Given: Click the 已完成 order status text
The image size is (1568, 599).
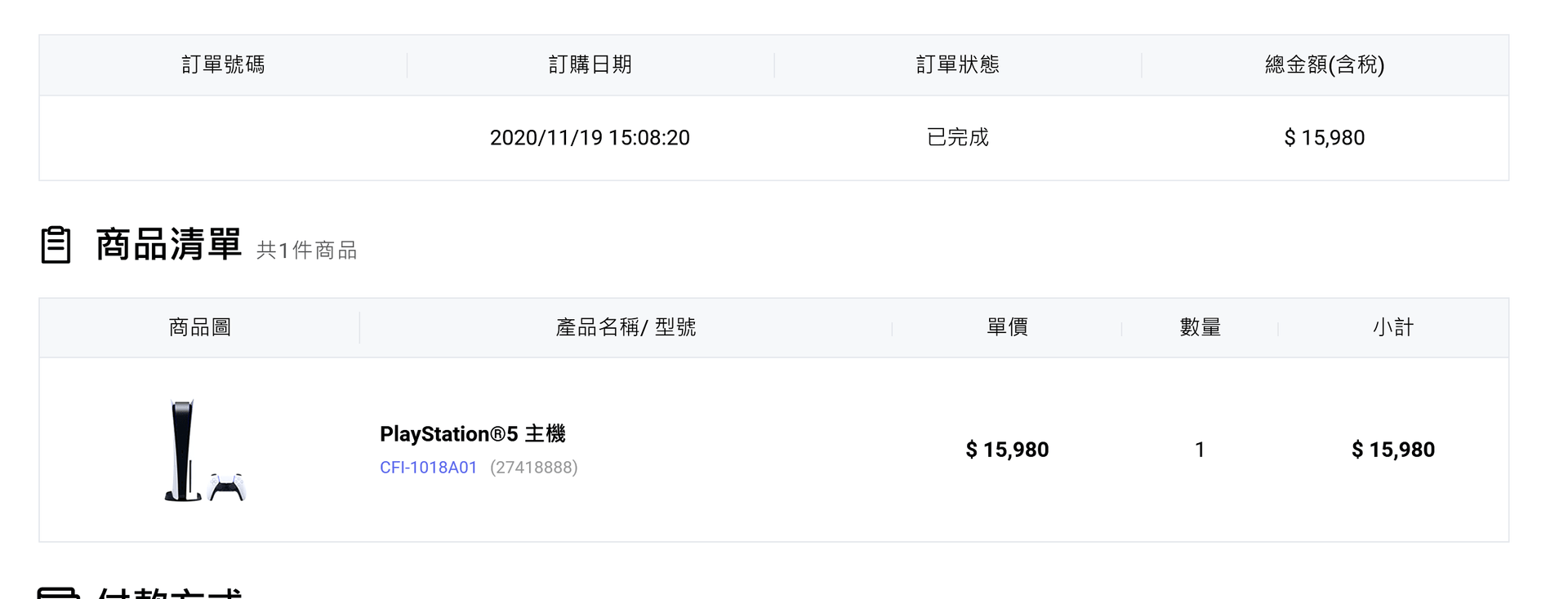Looking at the screenshot, I should click(957, 138).
